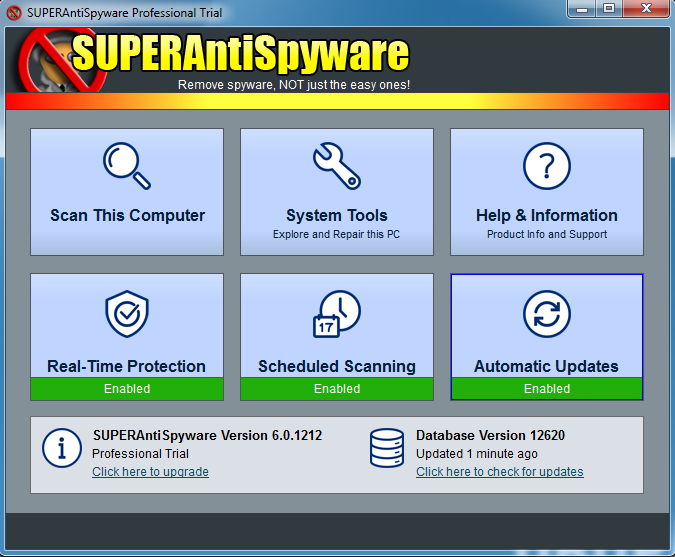Click the magnifying glass scan icon

point(127,166)
